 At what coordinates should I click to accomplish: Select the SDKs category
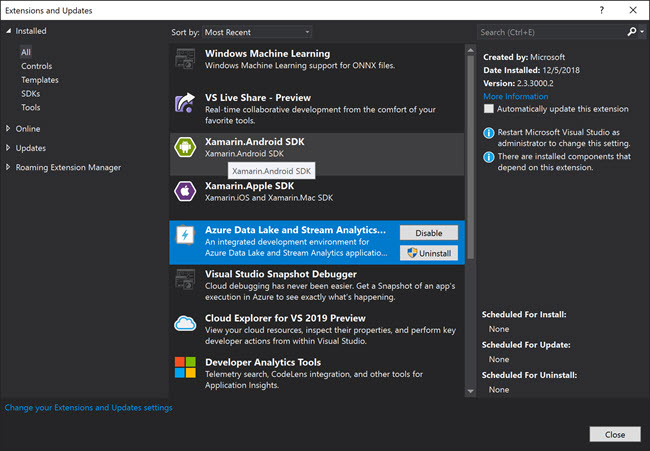pyautogui.click(x=31, y=94)
